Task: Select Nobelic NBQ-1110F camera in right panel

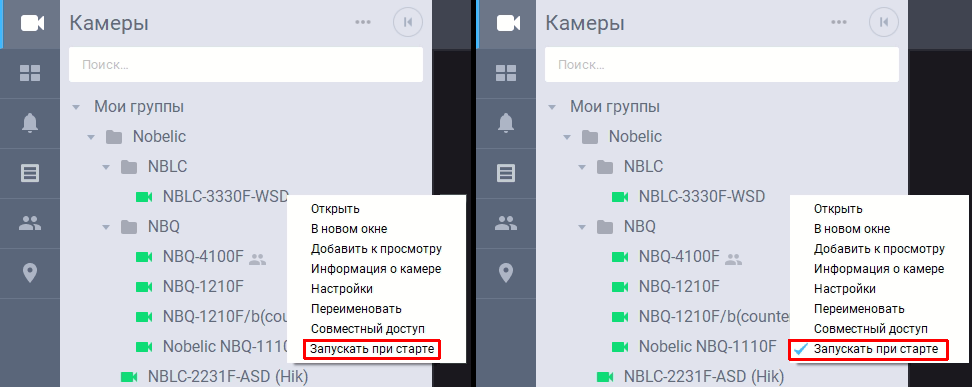Action: pos(707,346)
